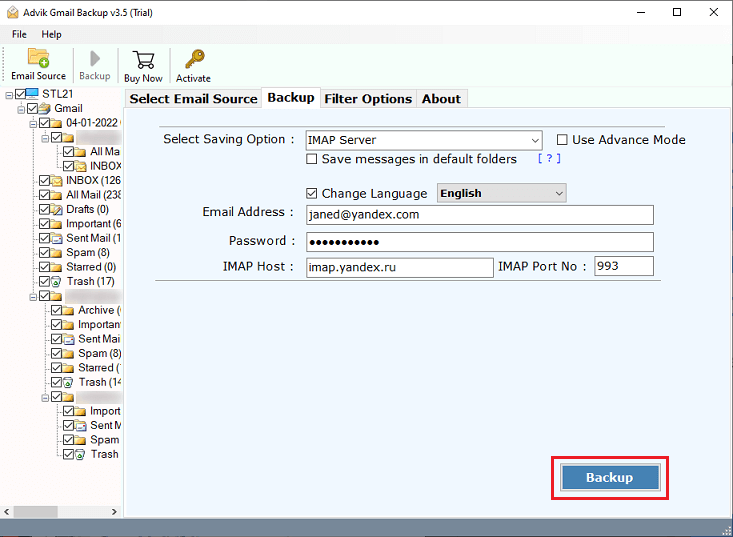Click the [ ? ] help link
Image resolution: width=733 pixels, height=537 pixels.
point(549,158)
